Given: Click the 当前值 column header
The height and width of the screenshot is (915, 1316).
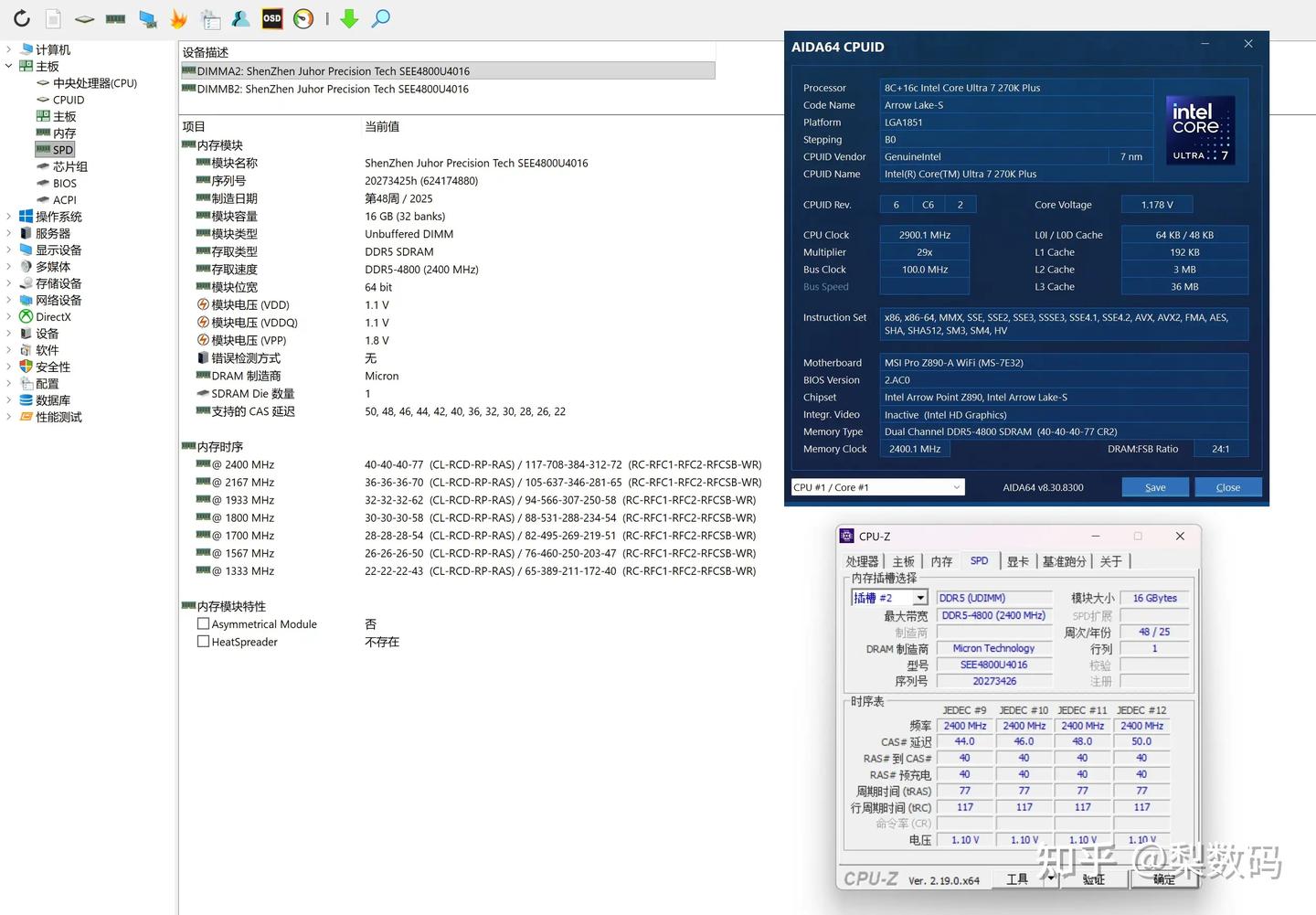Looking at the screenshot, I should pos(382,126).
